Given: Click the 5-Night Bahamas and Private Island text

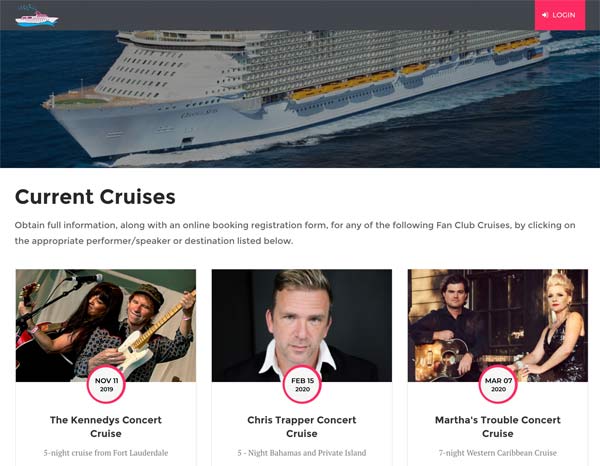Looking at the screenshot, I should click(302, 453).
